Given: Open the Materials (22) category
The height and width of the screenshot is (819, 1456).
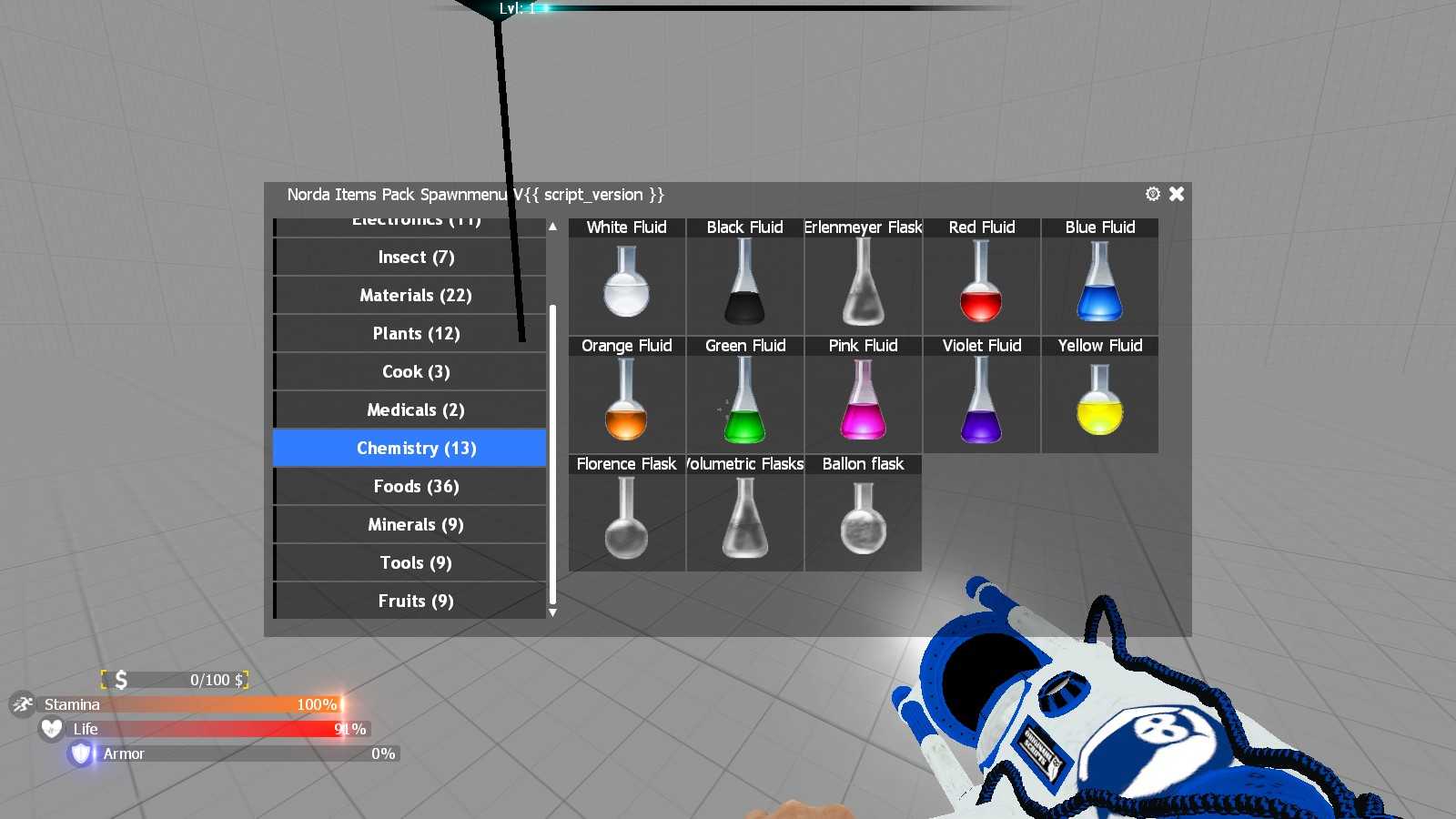Looking at the screenshot, I should (x=409, y=296).
